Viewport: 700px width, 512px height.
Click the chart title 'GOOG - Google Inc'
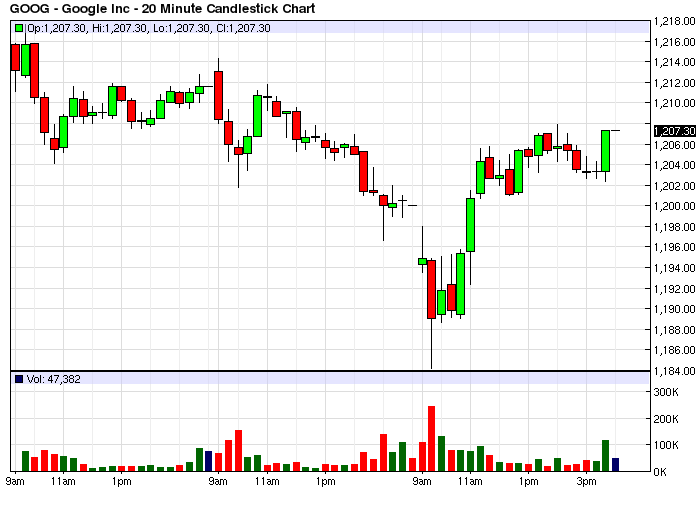(x=69, y=8)
